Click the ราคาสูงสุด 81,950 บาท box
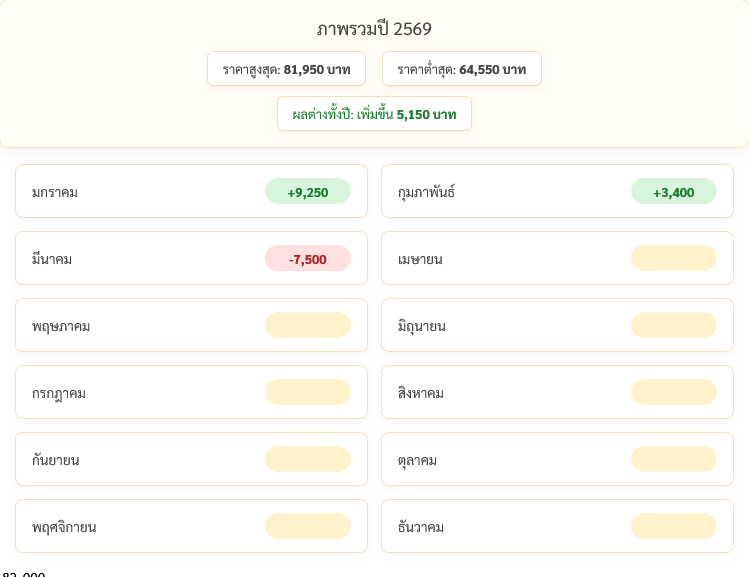 286,69
